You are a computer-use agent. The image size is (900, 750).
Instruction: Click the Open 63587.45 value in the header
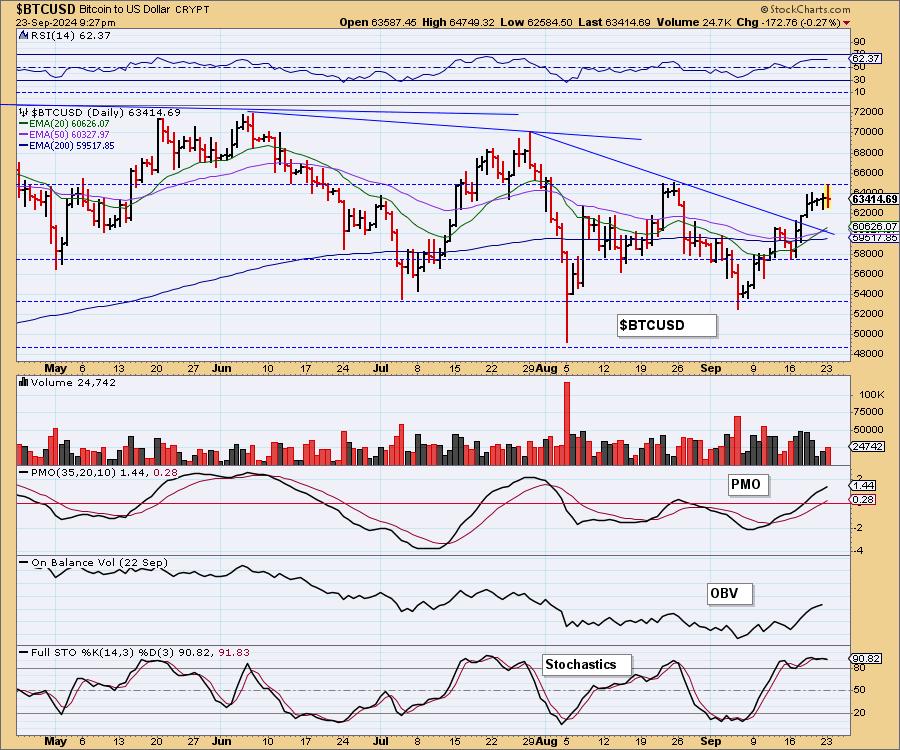pos(378,22)
